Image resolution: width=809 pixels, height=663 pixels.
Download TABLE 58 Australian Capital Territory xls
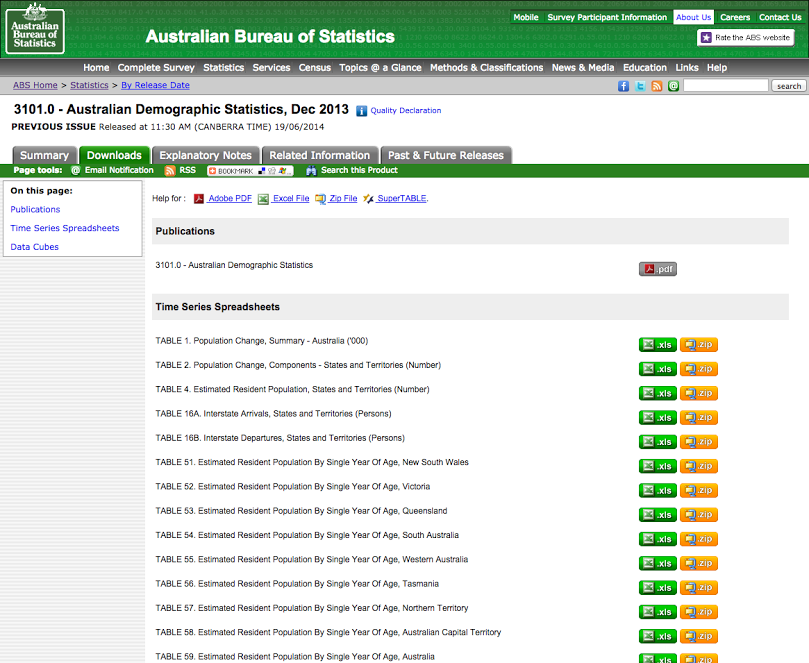click(658, 636)
